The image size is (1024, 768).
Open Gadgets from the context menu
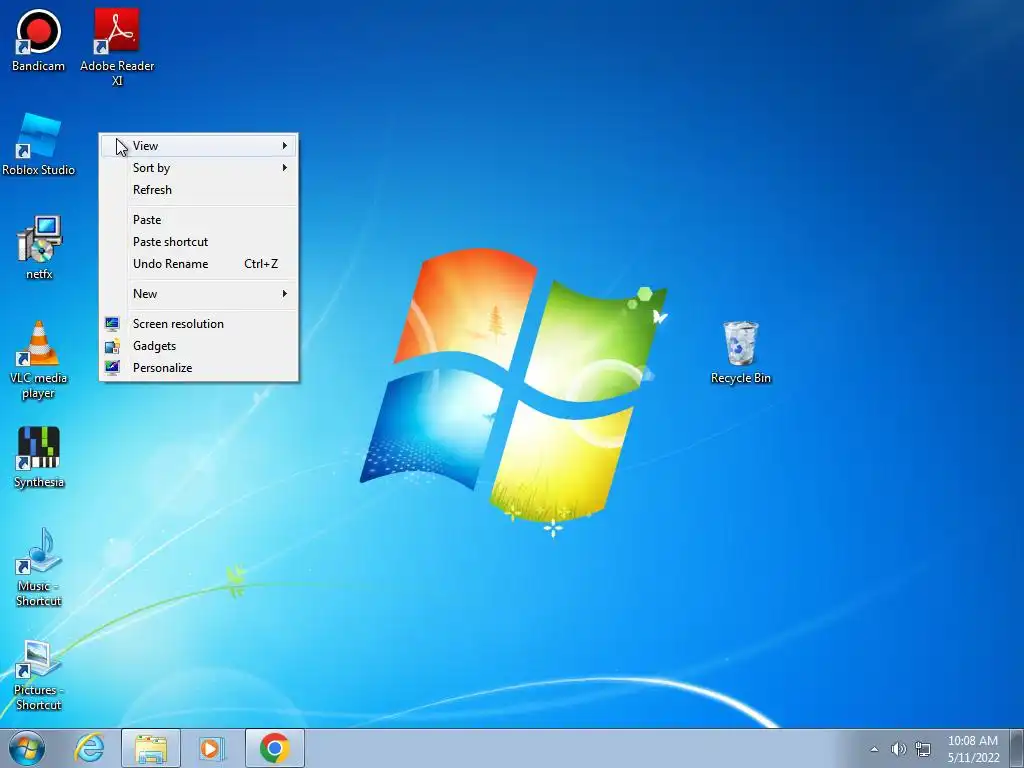pos(199,346)
